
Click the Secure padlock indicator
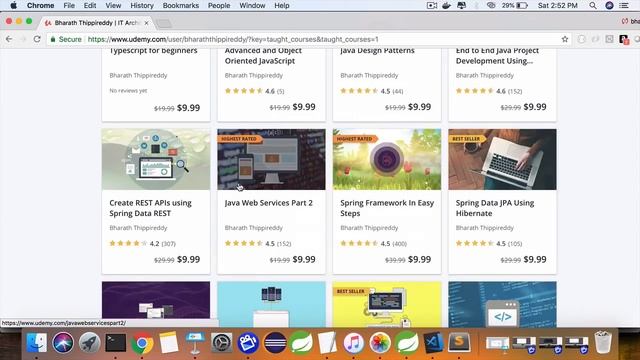point(66,39)
